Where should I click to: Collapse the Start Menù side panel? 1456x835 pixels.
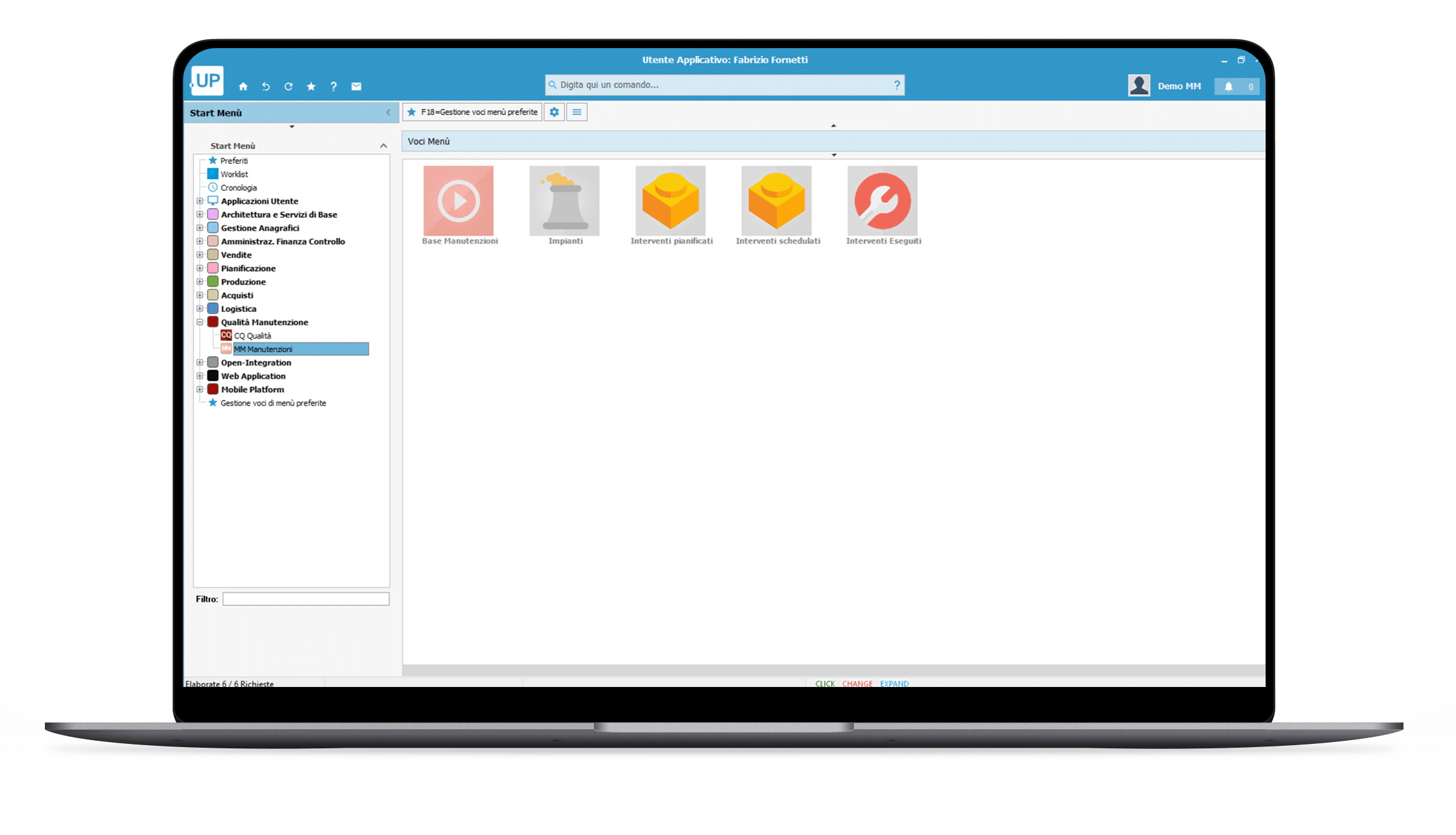click(388, 113)
